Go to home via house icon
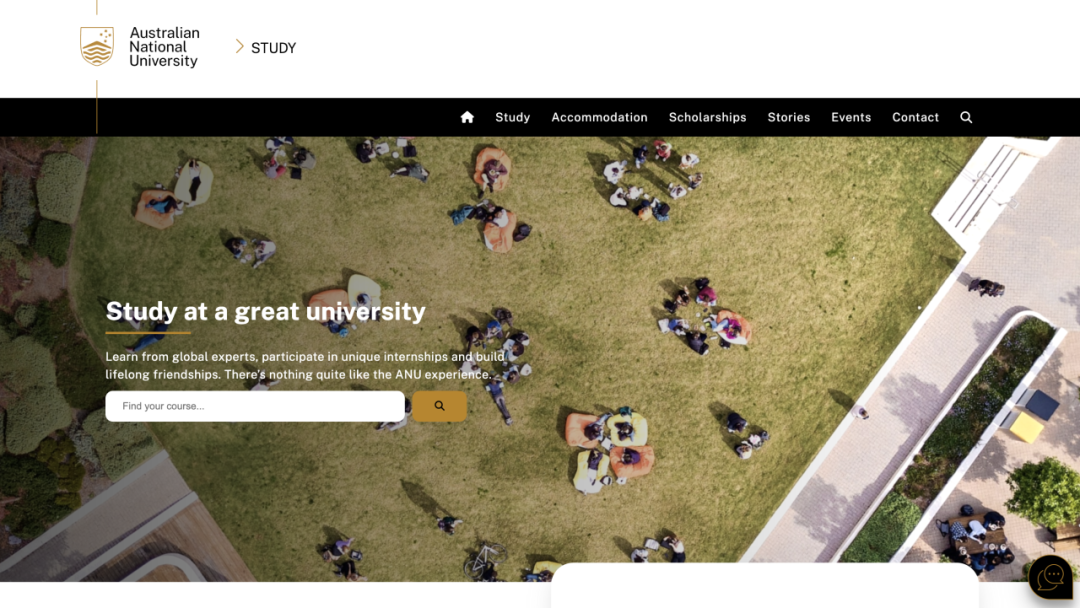1080x608 pixels. (x=467, y=117)
